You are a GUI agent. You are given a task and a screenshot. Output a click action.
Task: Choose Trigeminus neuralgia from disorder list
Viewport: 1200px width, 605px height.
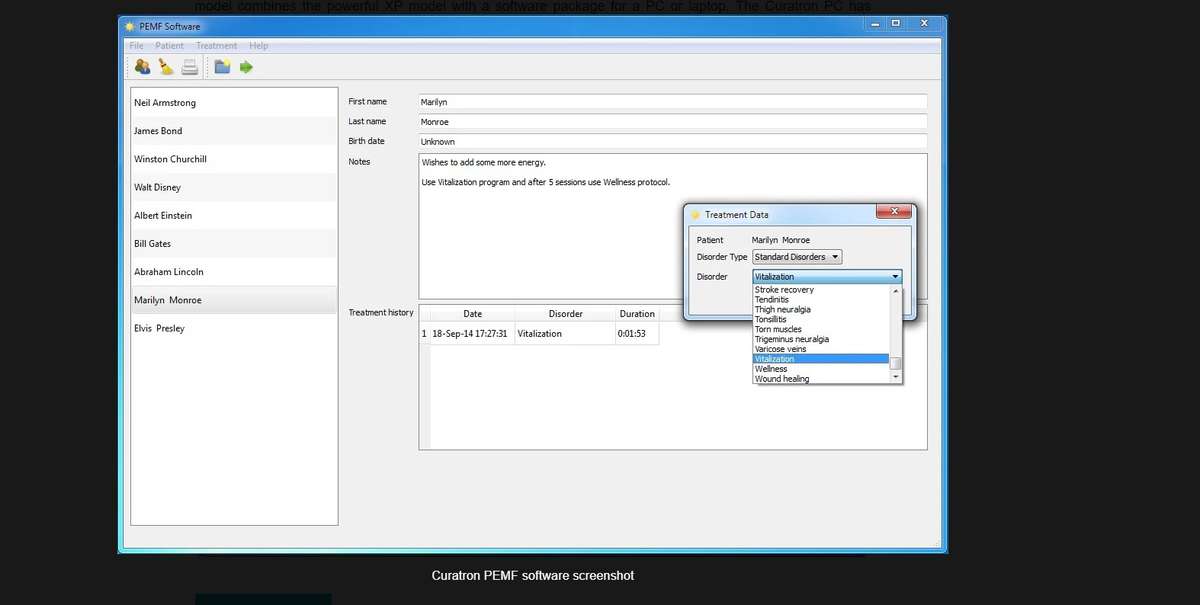click(820, 339)
